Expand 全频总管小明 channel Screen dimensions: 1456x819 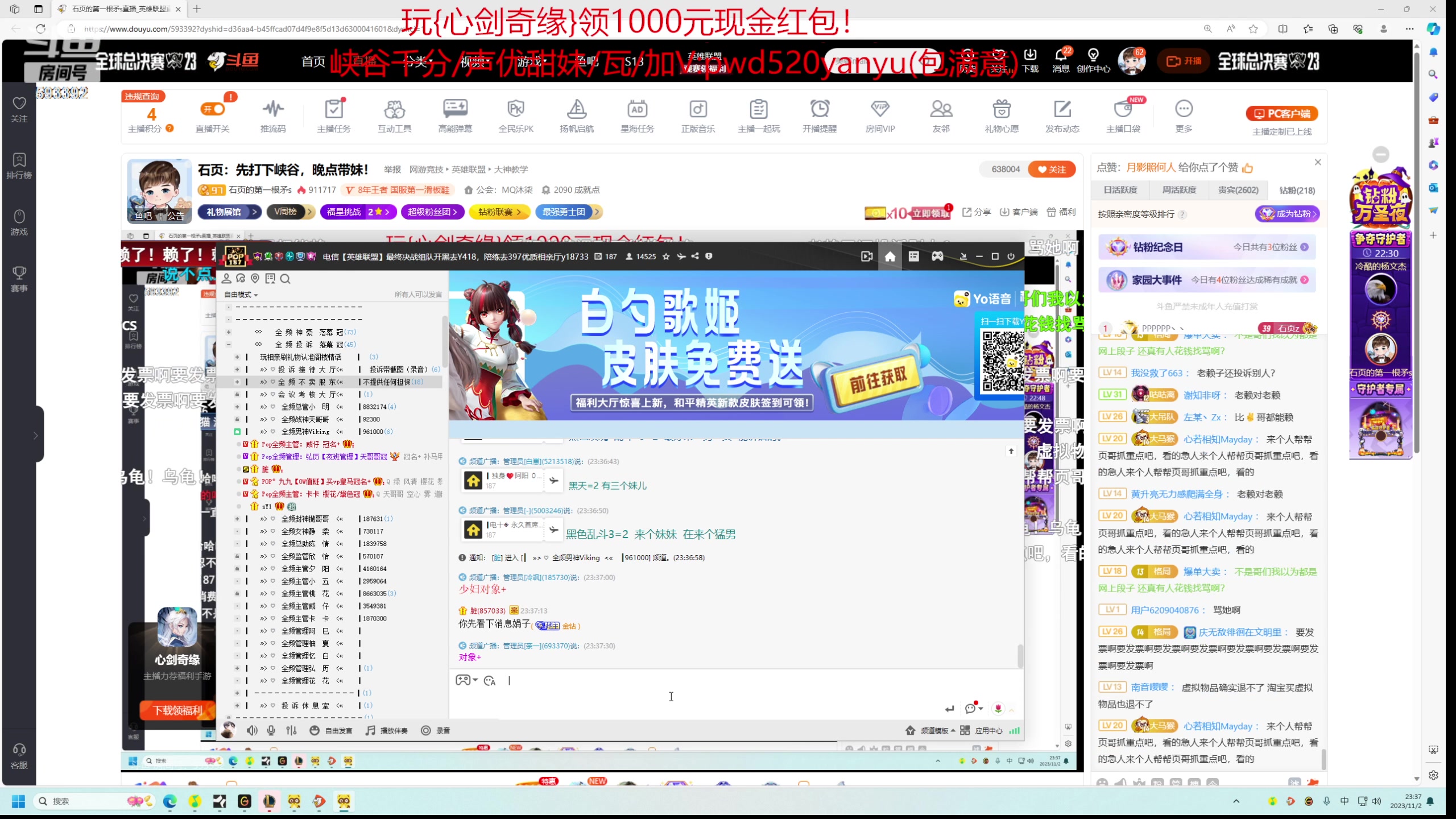click(x=237, y=407)
